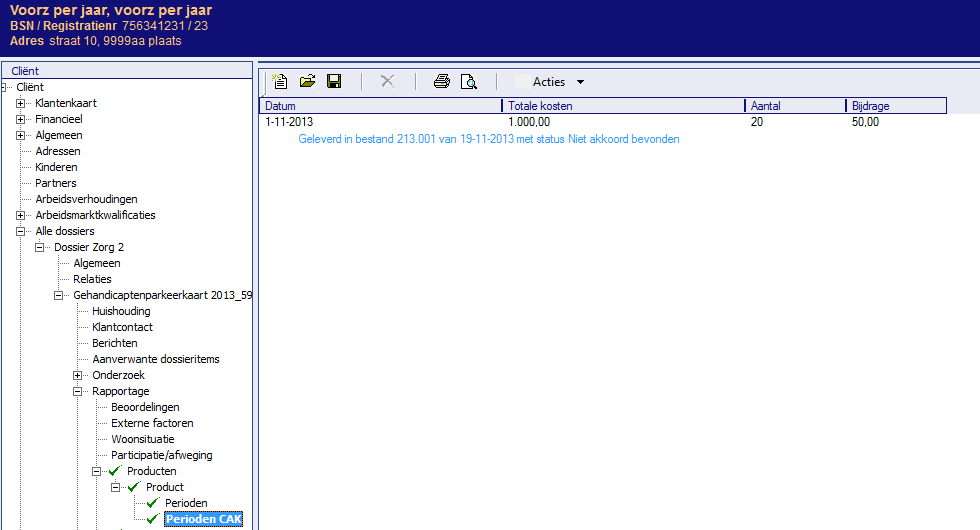Click the Open folder toolbar icon
980x530 pixels.
click(307, 82)
